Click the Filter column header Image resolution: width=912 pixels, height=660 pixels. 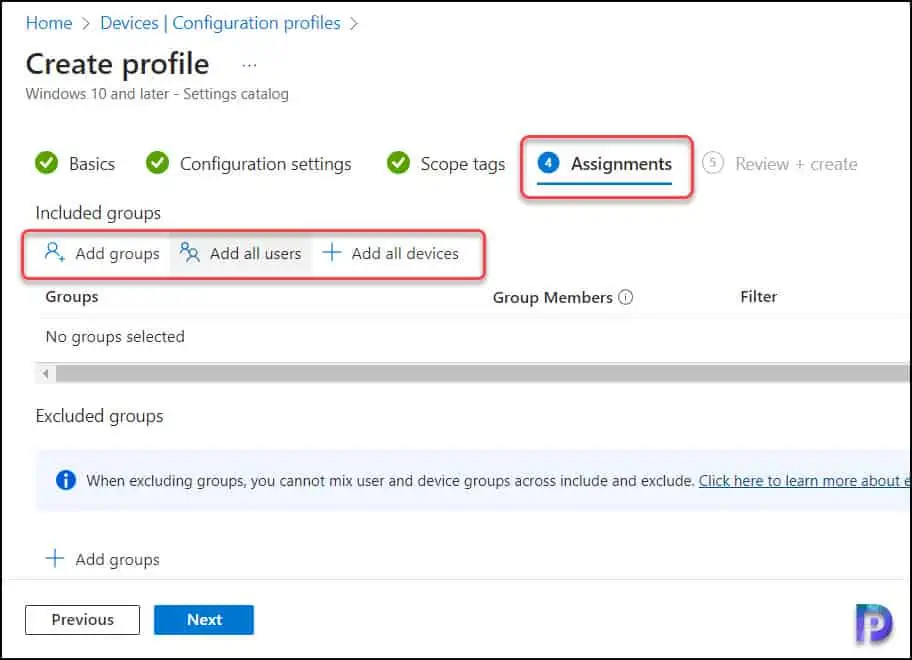coord(758,297)
